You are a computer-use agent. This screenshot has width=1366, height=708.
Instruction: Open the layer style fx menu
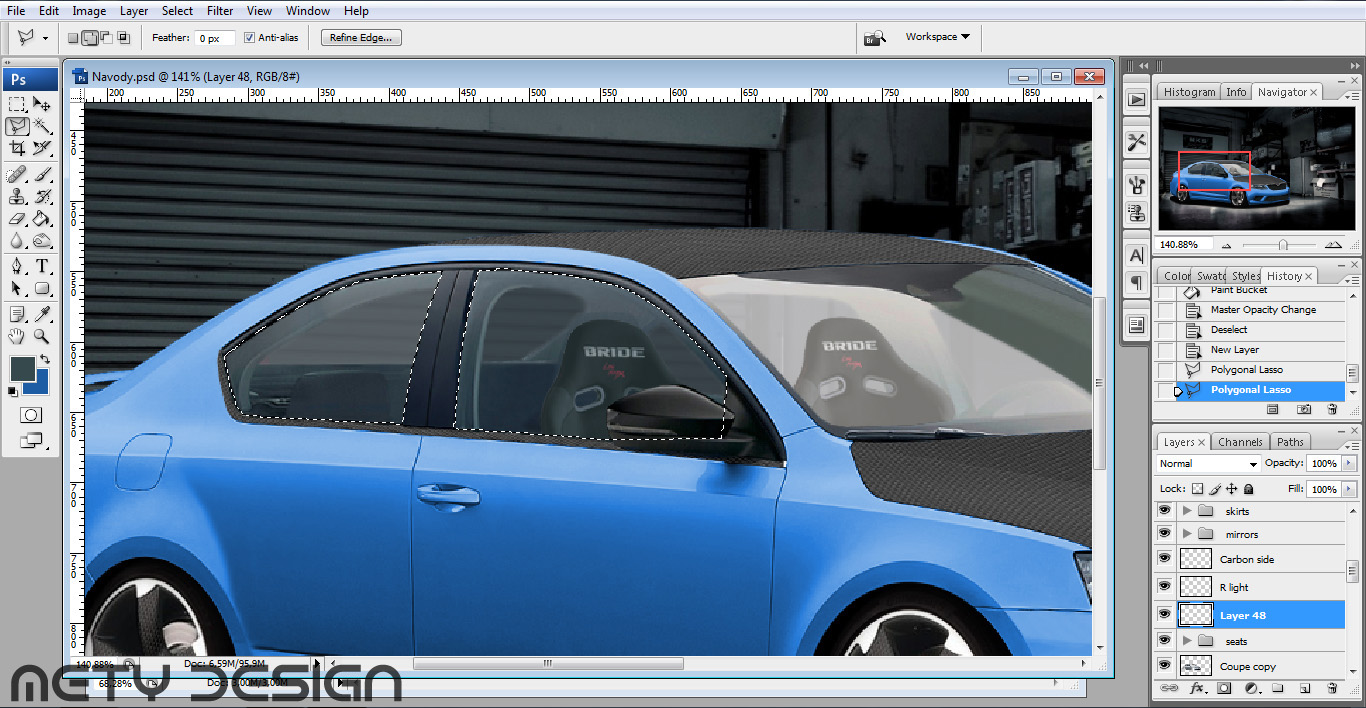pyautogui.click(x=1197, y=688)
